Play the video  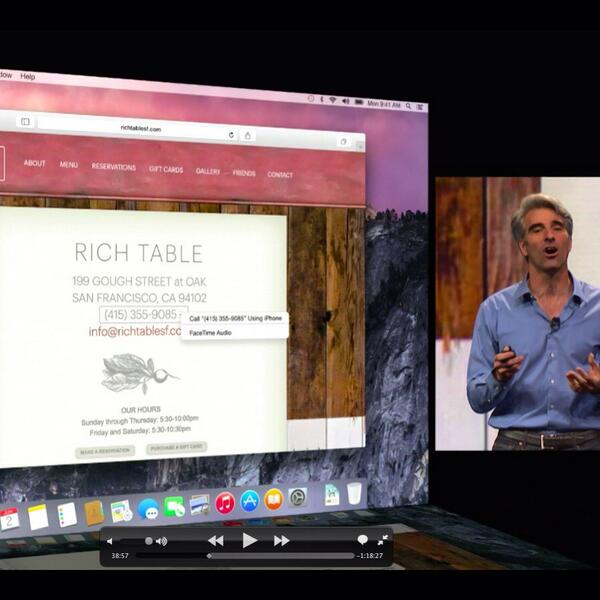(x=250, y=540)
